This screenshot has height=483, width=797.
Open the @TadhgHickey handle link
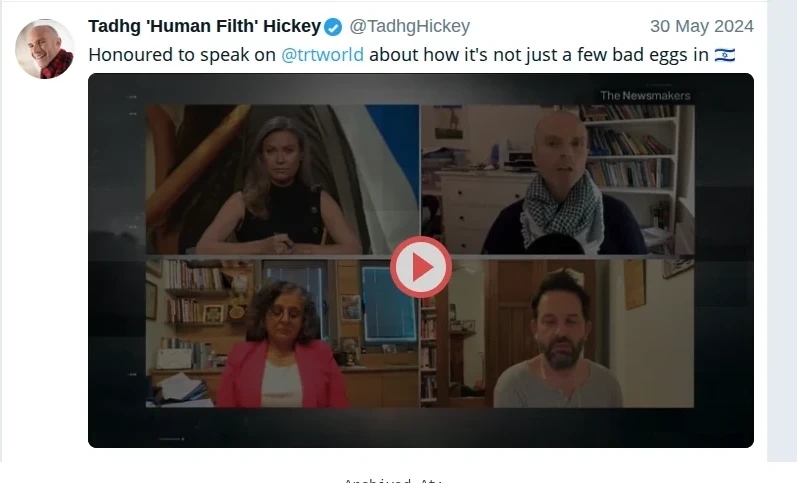pos(409,26)
